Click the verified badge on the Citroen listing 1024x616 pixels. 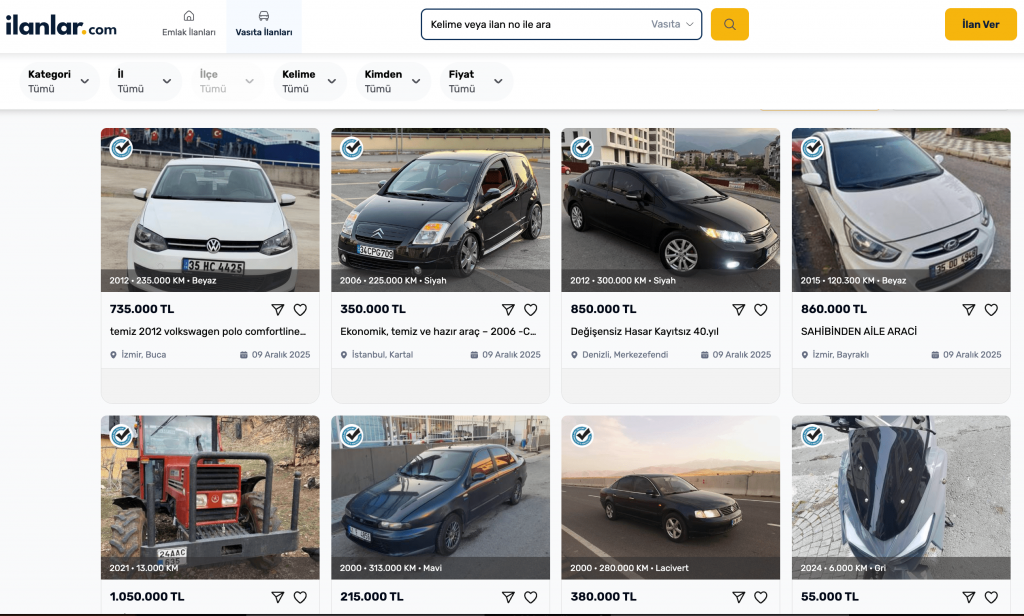[x=352, y=149]
